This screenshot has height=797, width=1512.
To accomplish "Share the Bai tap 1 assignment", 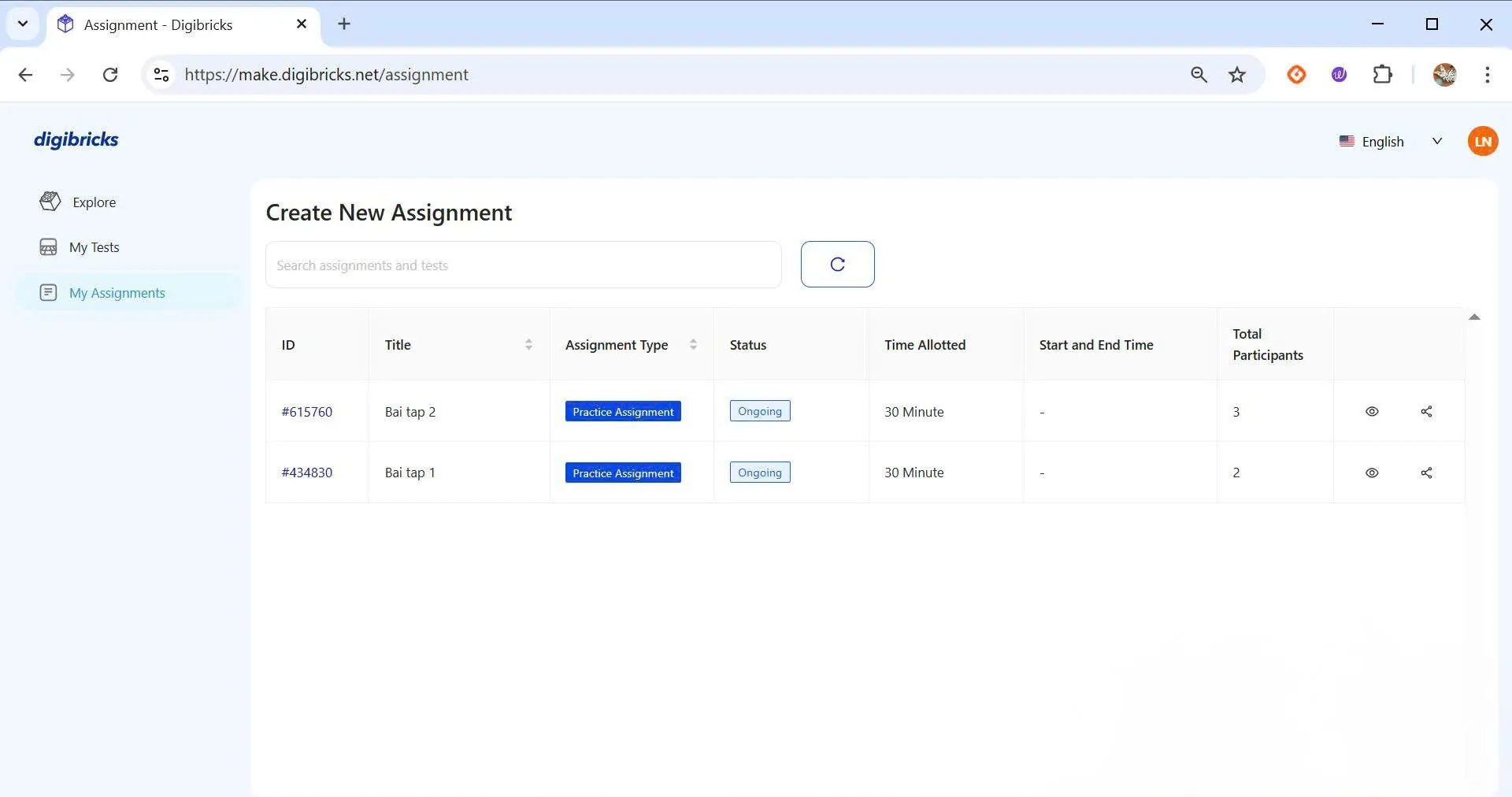I will click(x=1425, y=473).
